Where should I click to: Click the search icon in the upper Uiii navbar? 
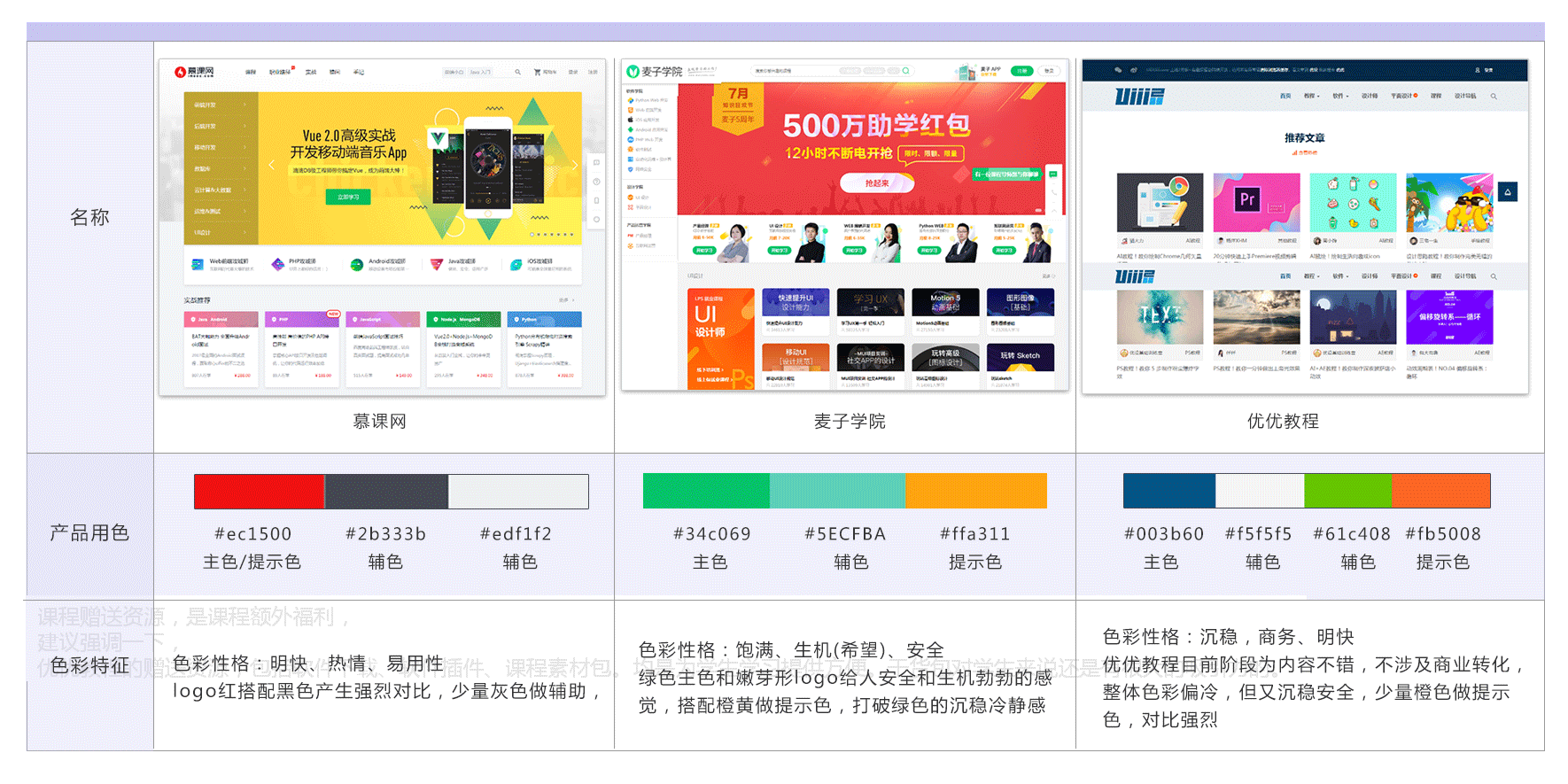pyautogui.click(x=1494, y=96)
